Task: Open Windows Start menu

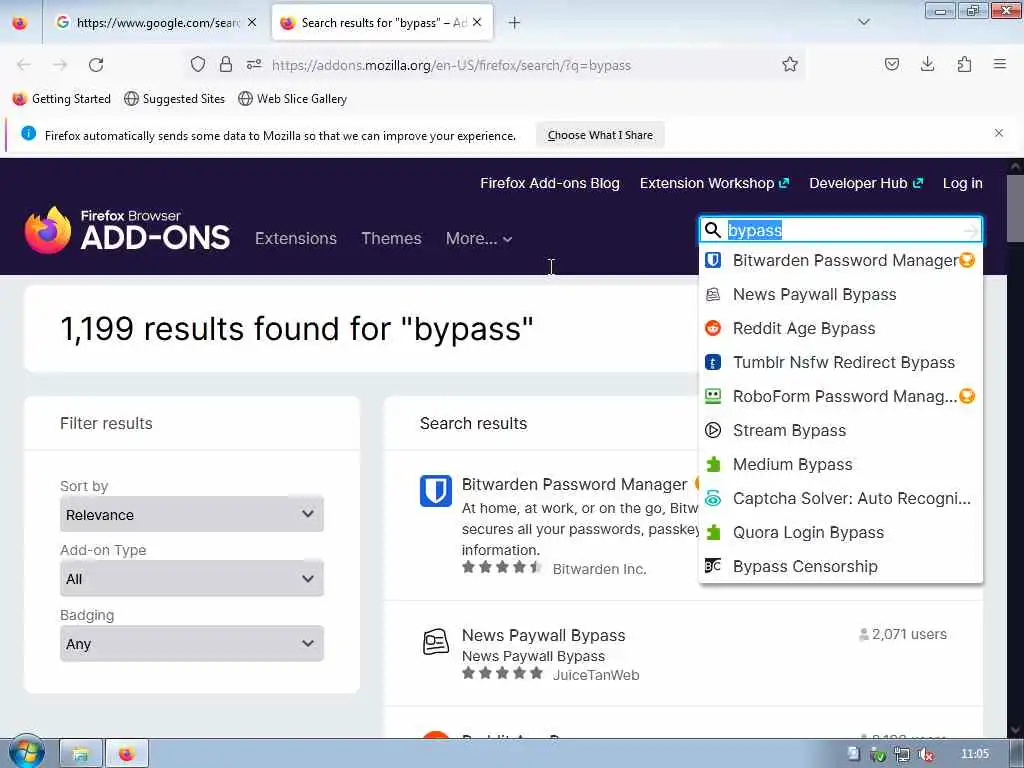Action: pyautogui.click(x=25, y=753)
